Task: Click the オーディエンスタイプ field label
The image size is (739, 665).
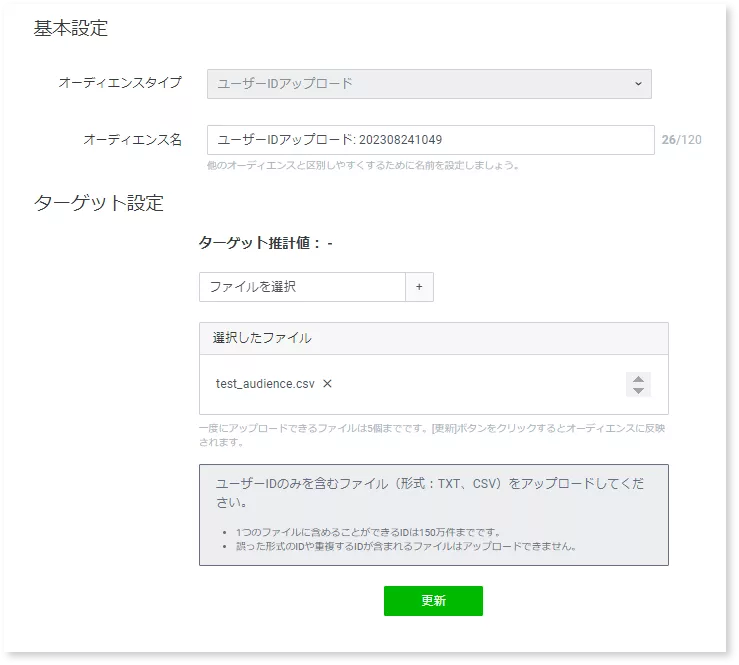Action: click(120, 83)
